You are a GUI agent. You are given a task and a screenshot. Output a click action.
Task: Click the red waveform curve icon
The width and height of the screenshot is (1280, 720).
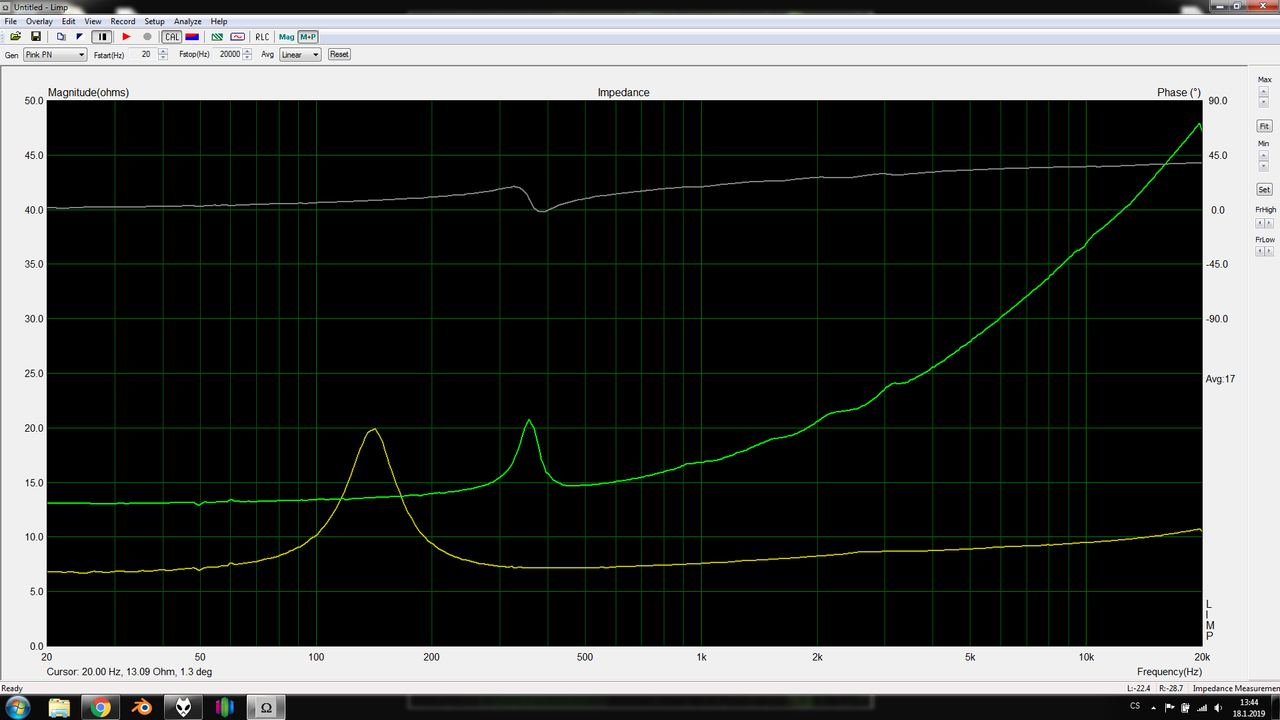point(237,37)
